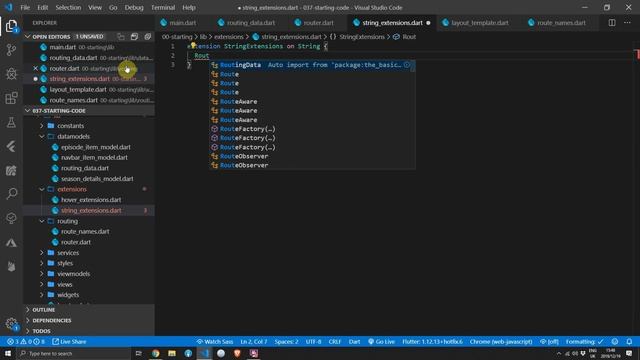Expand the Outline section
640x360 pixels.
pos(27,310)
